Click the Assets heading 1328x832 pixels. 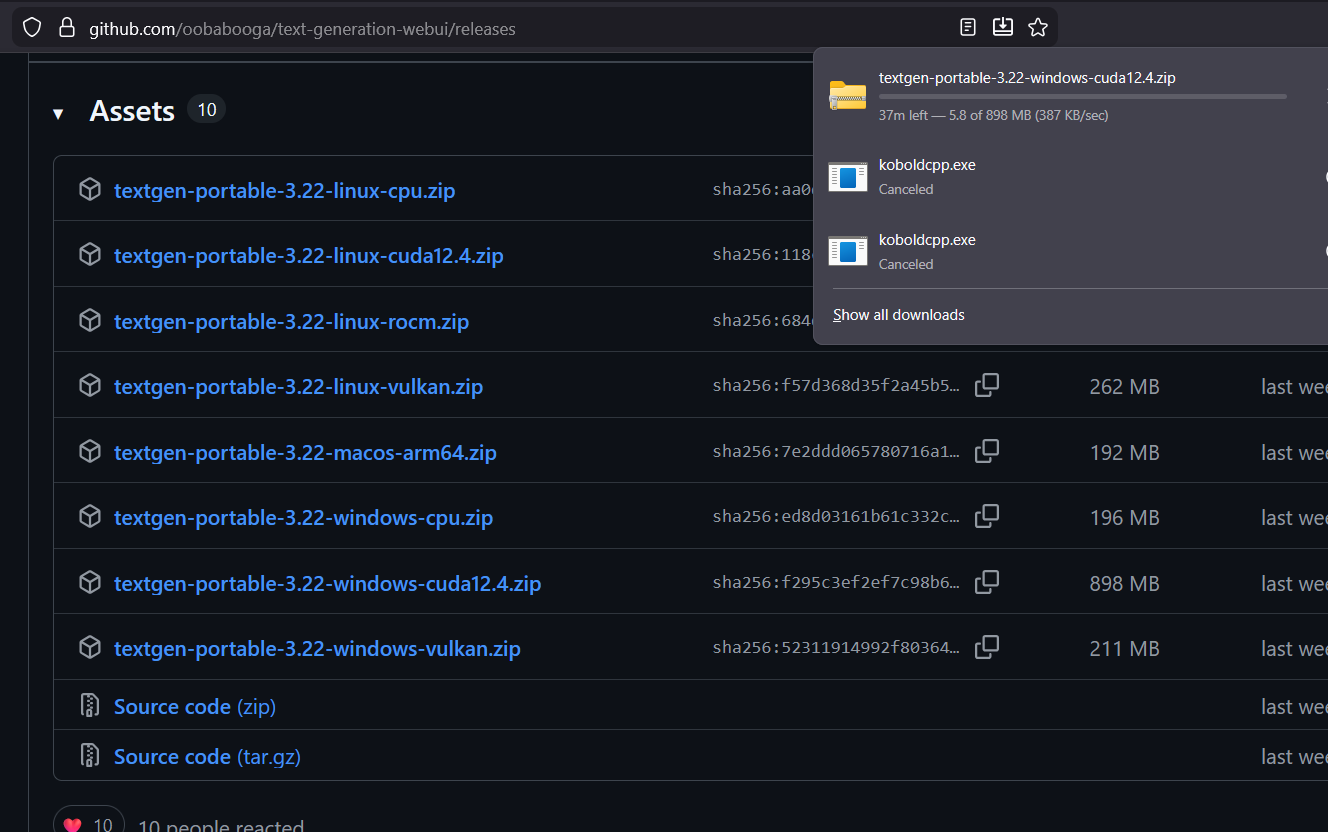point(132,111)
